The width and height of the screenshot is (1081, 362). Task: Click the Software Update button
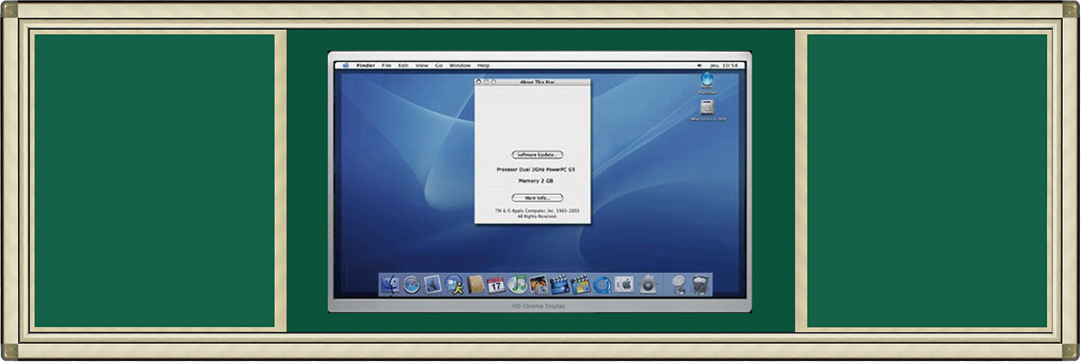click(537, 154)
